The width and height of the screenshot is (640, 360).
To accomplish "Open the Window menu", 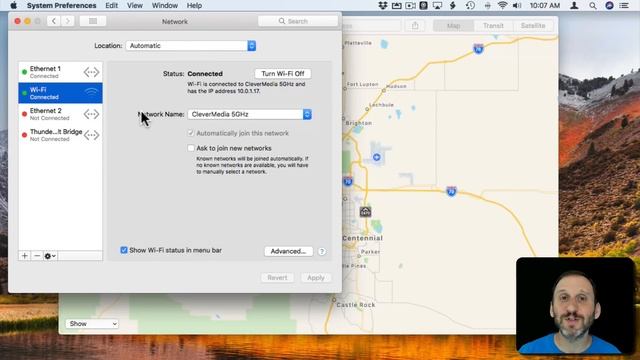I will coord(164,5).
